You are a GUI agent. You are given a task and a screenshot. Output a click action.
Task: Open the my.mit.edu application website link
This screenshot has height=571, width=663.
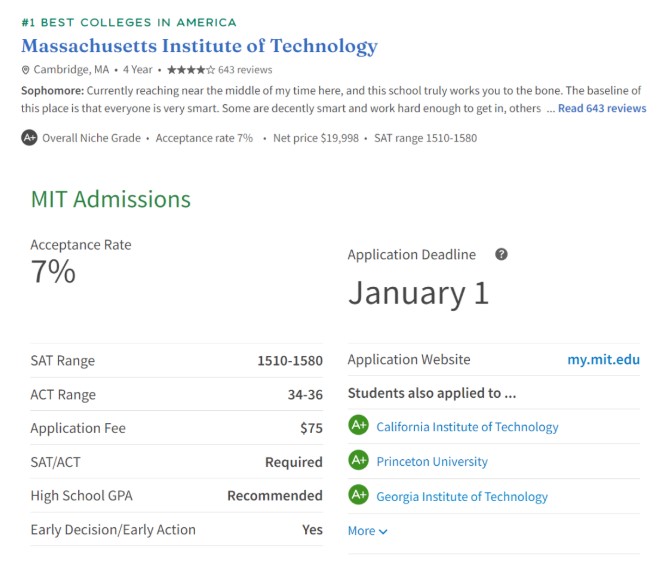[x=603, y=360]
